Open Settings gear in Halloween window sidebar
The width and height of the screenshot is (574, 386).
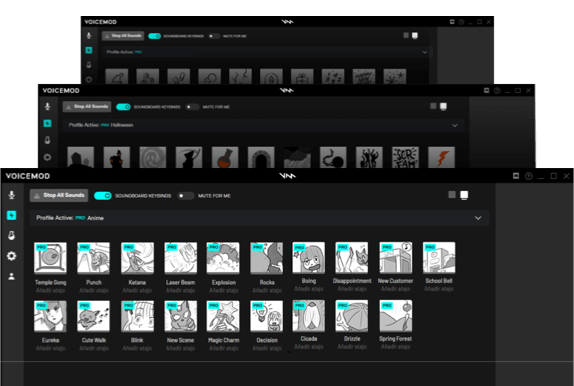click(x=48, y=157)
